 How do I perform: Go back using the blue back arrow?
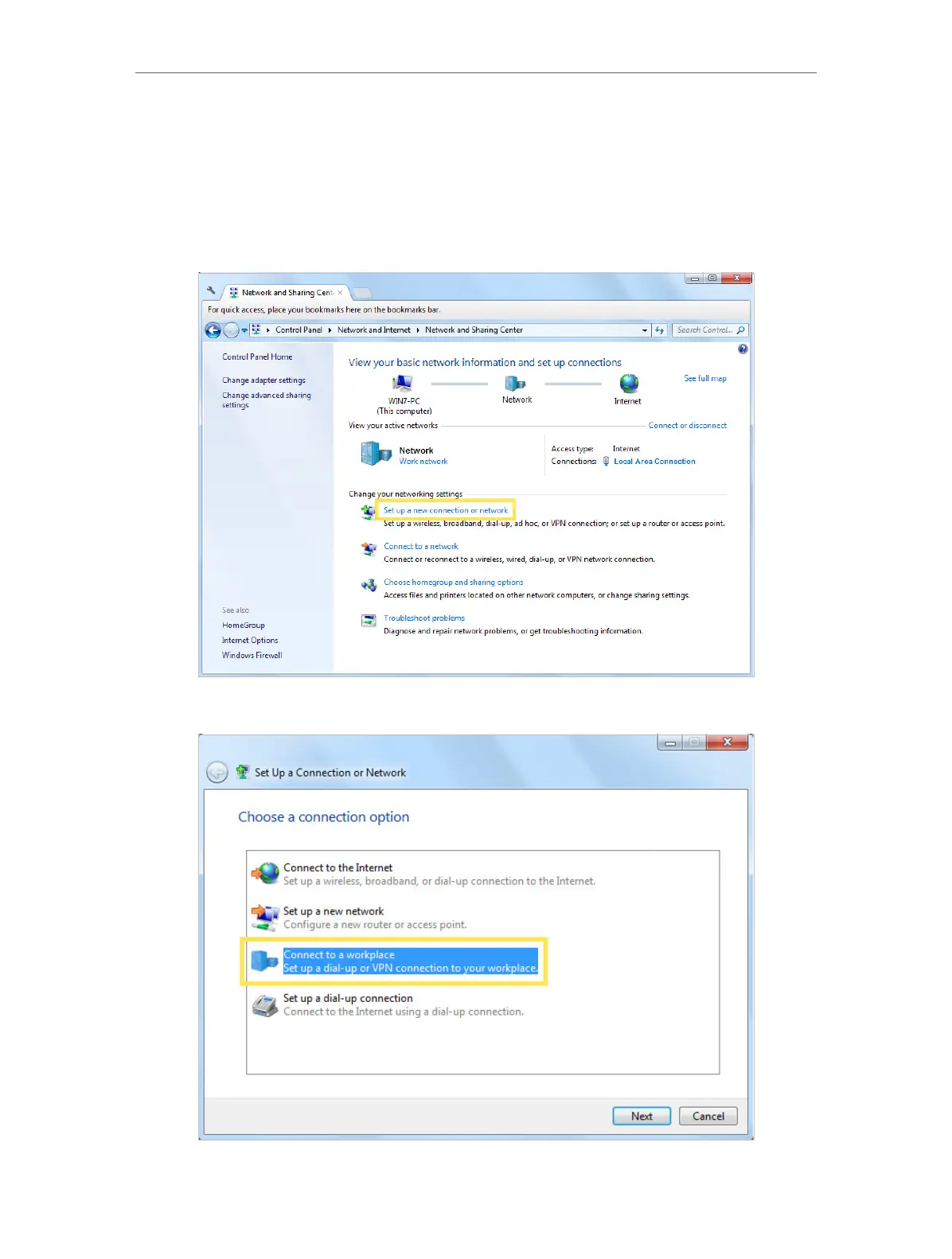click(213, 330)
